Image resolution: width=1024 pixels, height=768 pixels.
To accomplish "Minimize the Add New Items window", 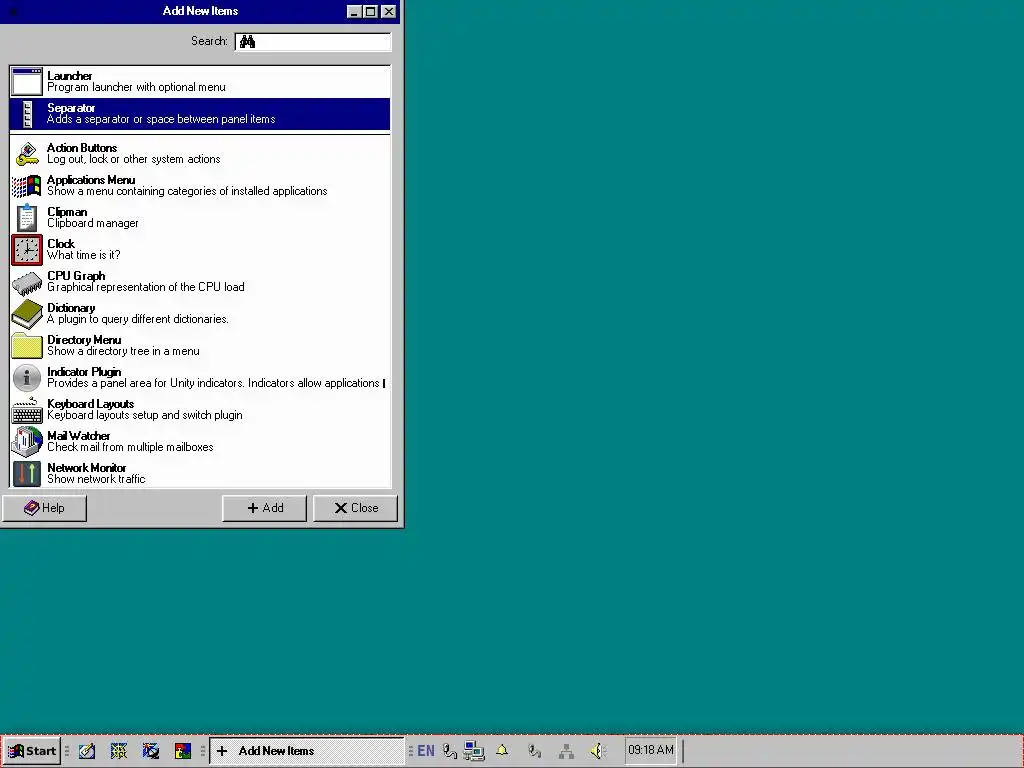I will click(x=353, y=12).
